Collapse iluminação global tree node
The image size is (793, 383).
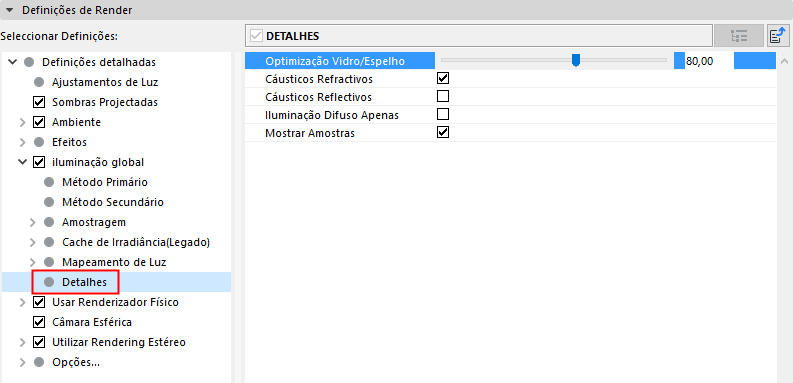(22, 162)
